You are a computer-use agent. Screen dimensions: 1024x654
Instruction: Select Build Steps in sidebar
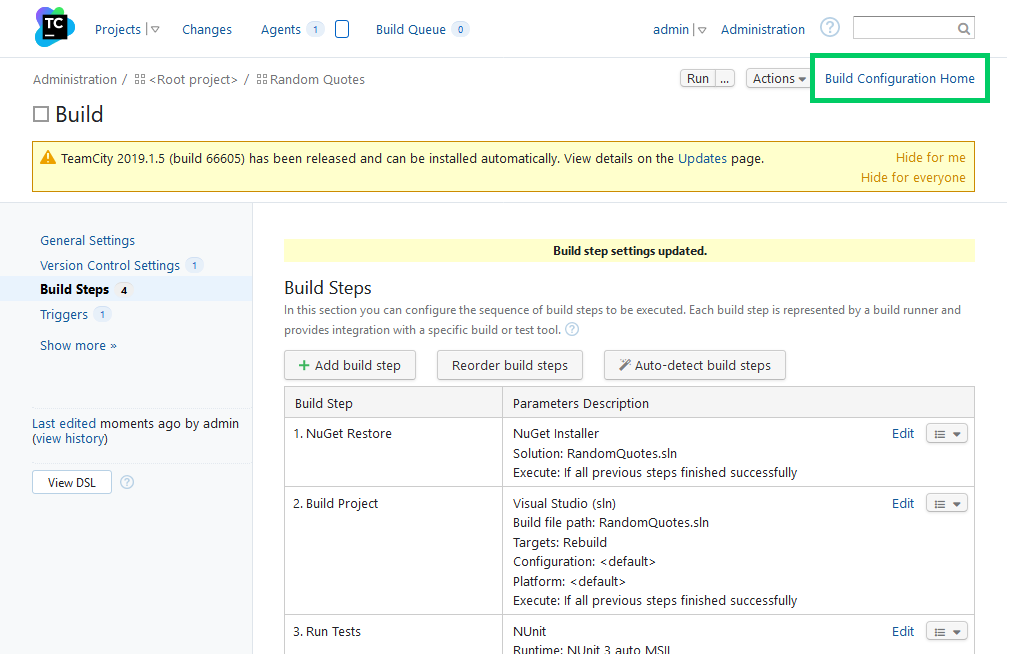74,289
